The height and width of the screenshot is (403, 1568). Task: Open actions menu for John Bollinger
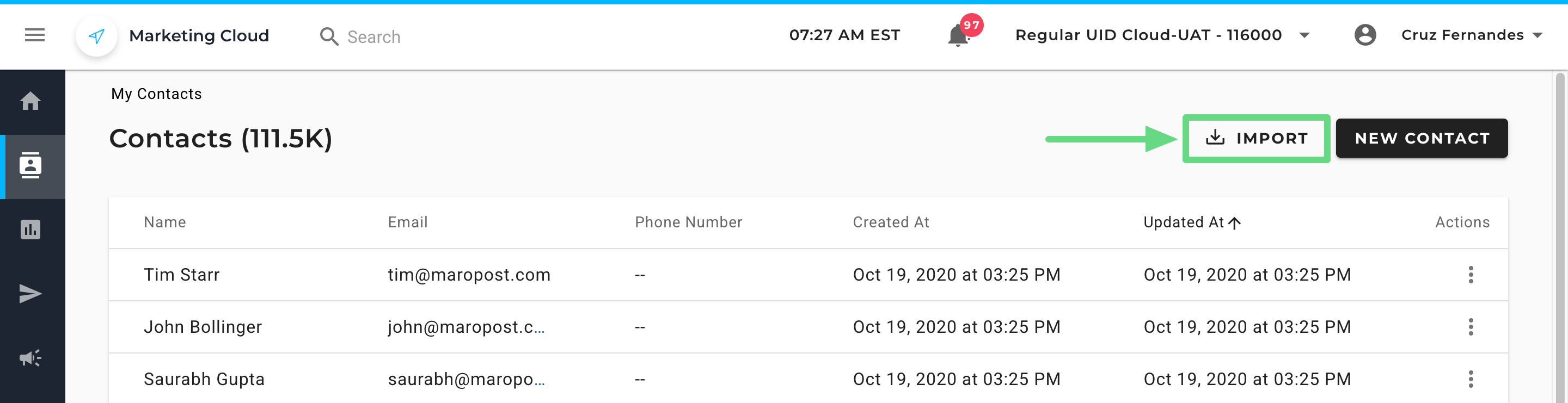[1471, 327]
